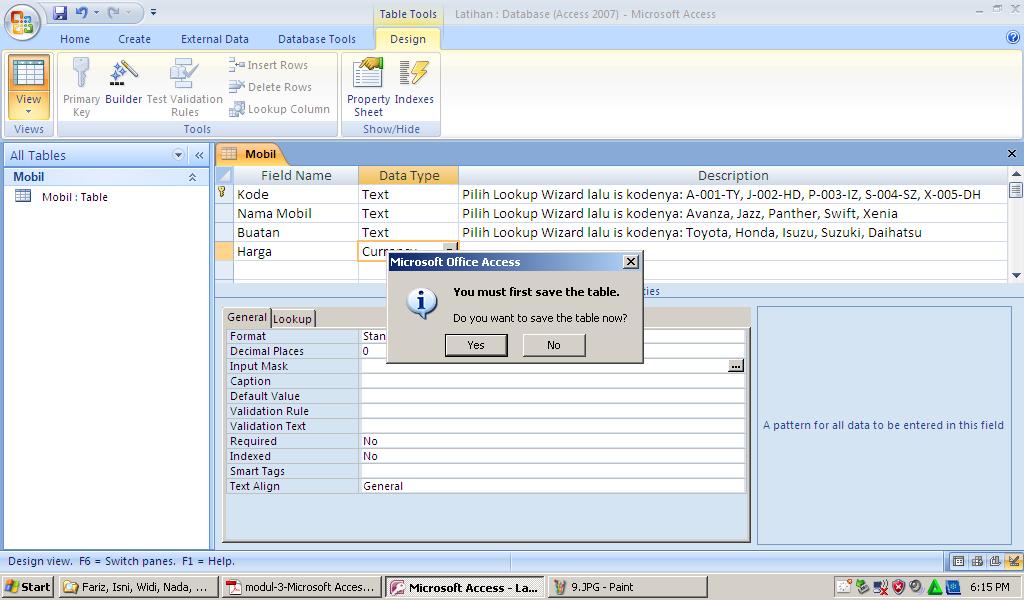Click the Data Type cell for Kode
Image resolution: width=1024 pixels, height=600 pixels.
(408, 195)
